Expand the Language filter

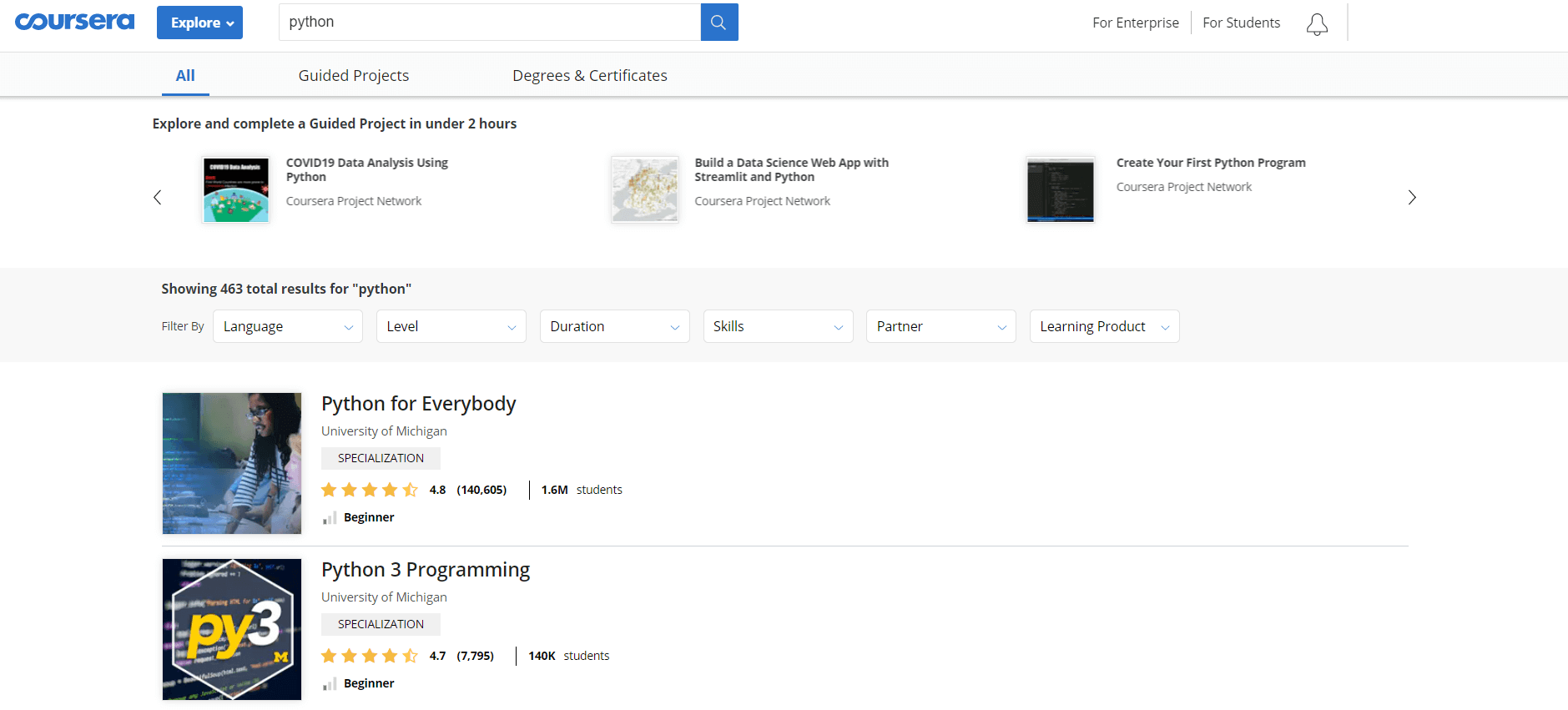pos(288,326)
